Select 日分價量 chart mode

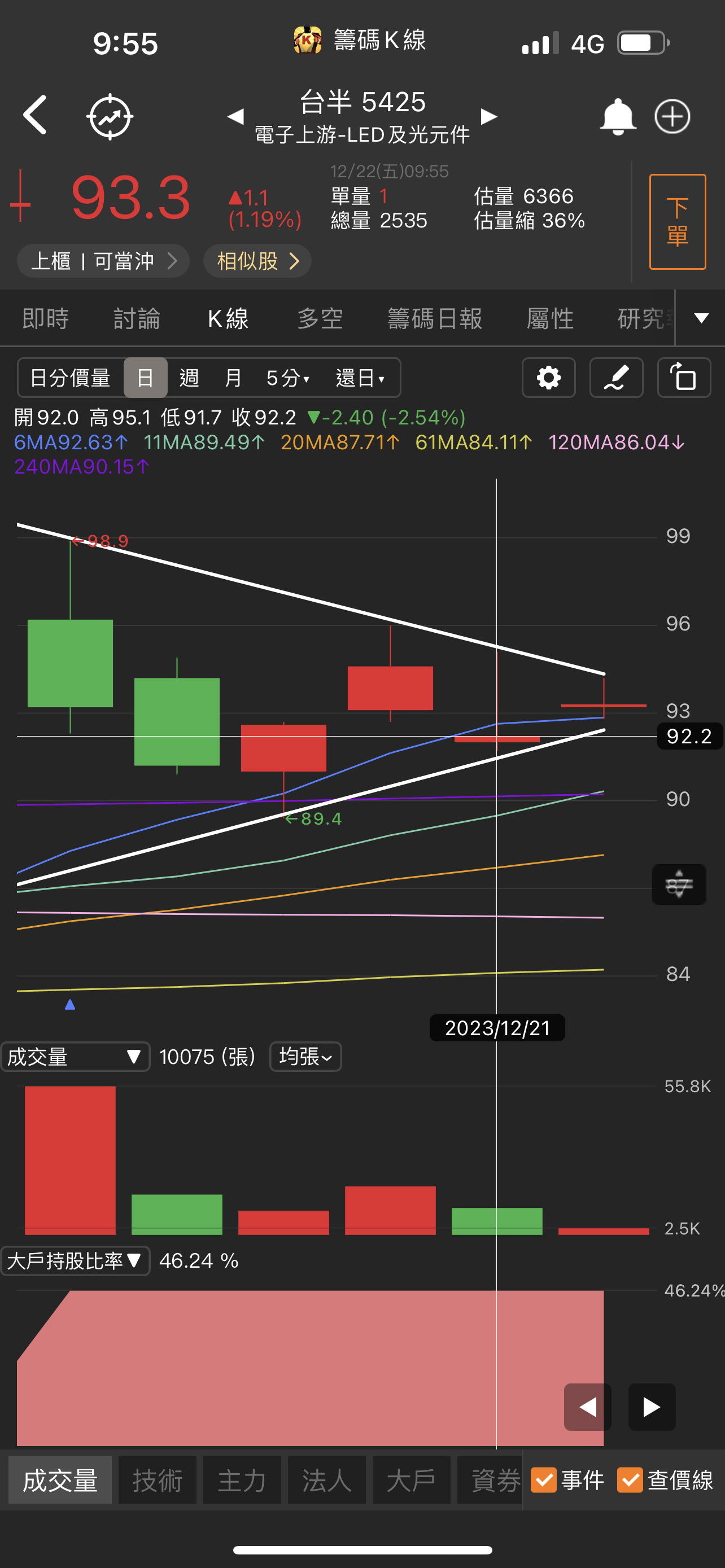point(71,378)
